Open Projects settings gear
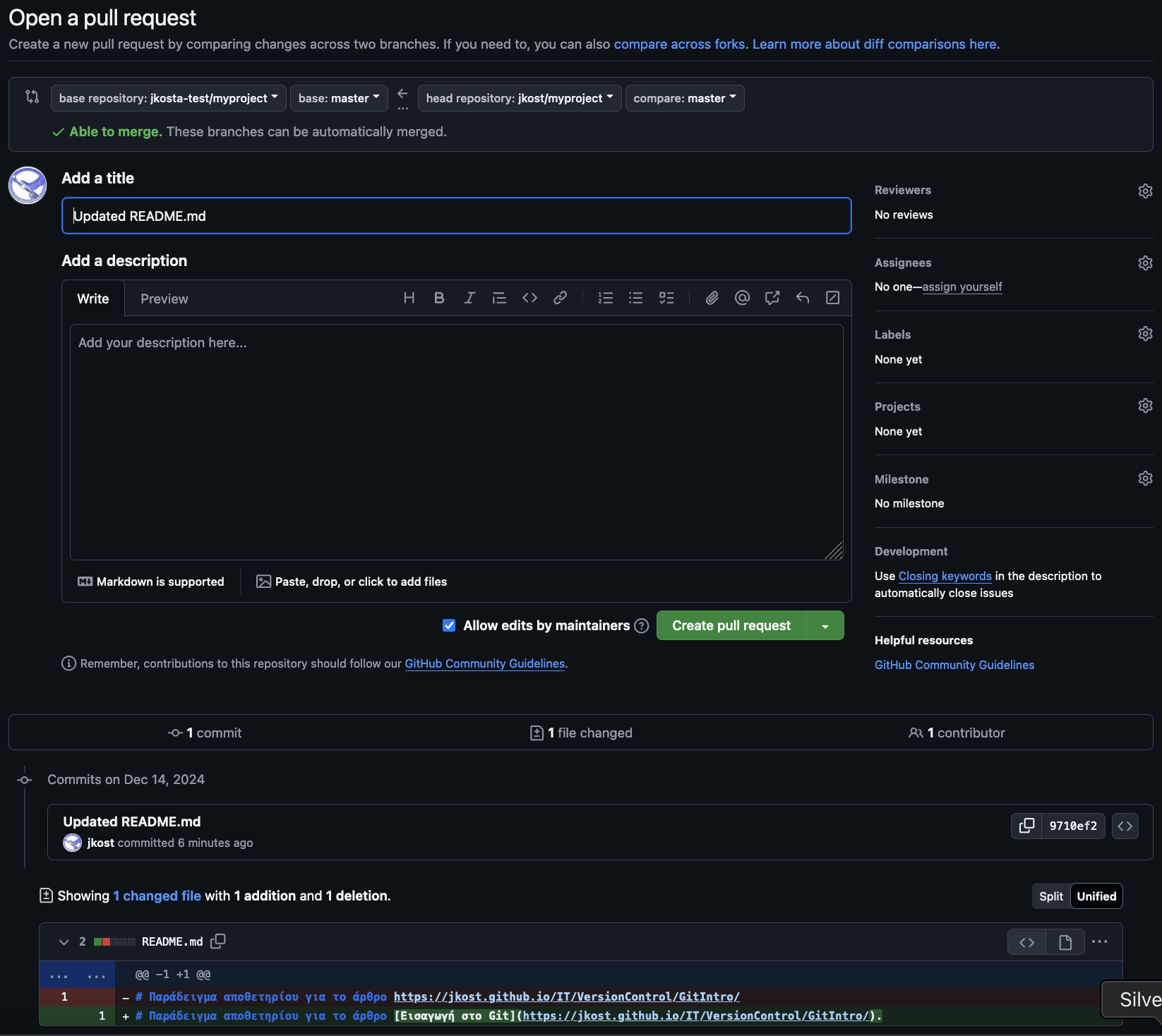 1145,406
